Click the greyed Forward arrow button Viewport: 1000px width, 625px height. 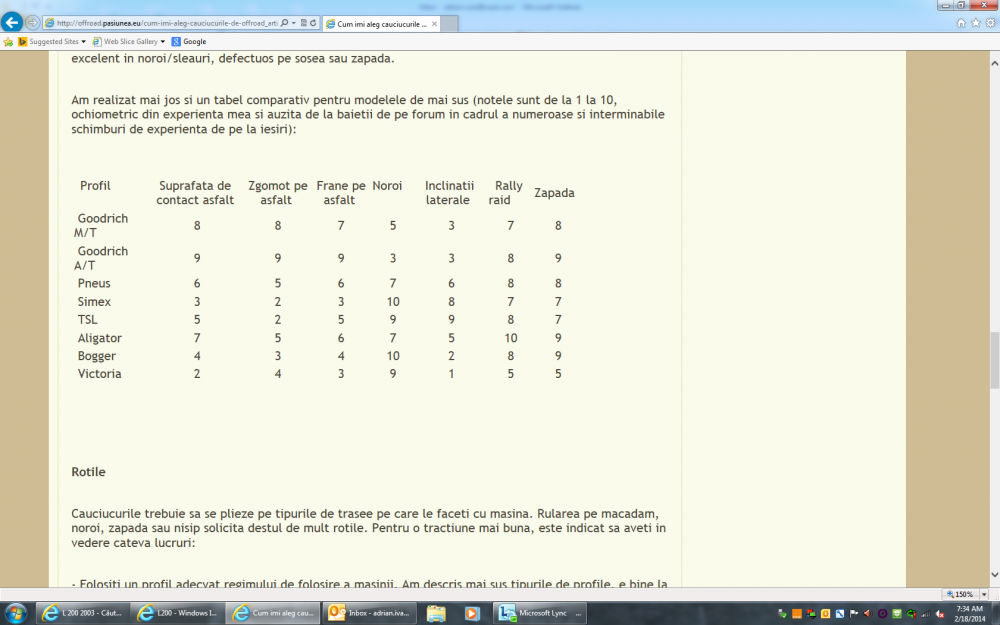coord(33,23)
